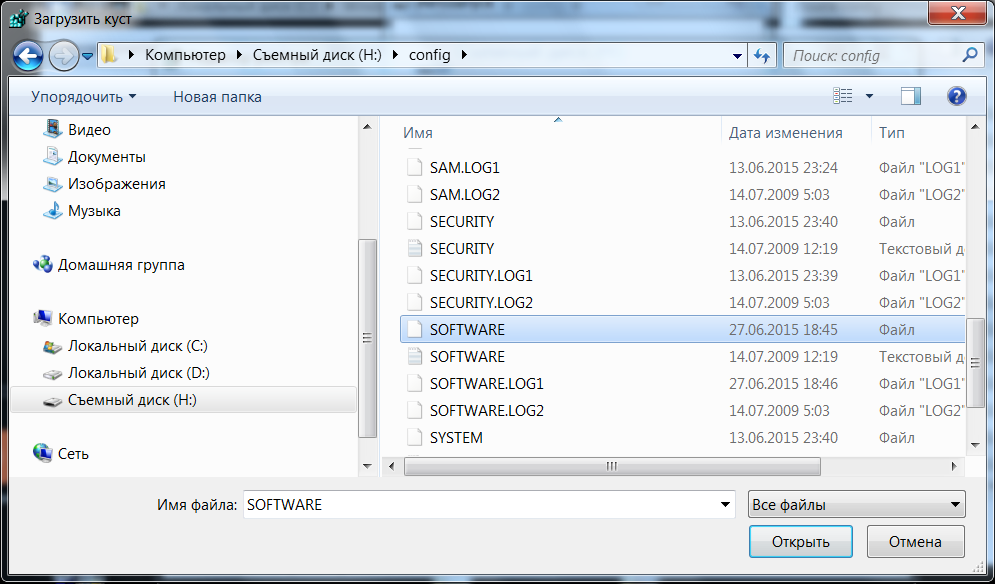Click the Отмена button

tap(916, 542)
